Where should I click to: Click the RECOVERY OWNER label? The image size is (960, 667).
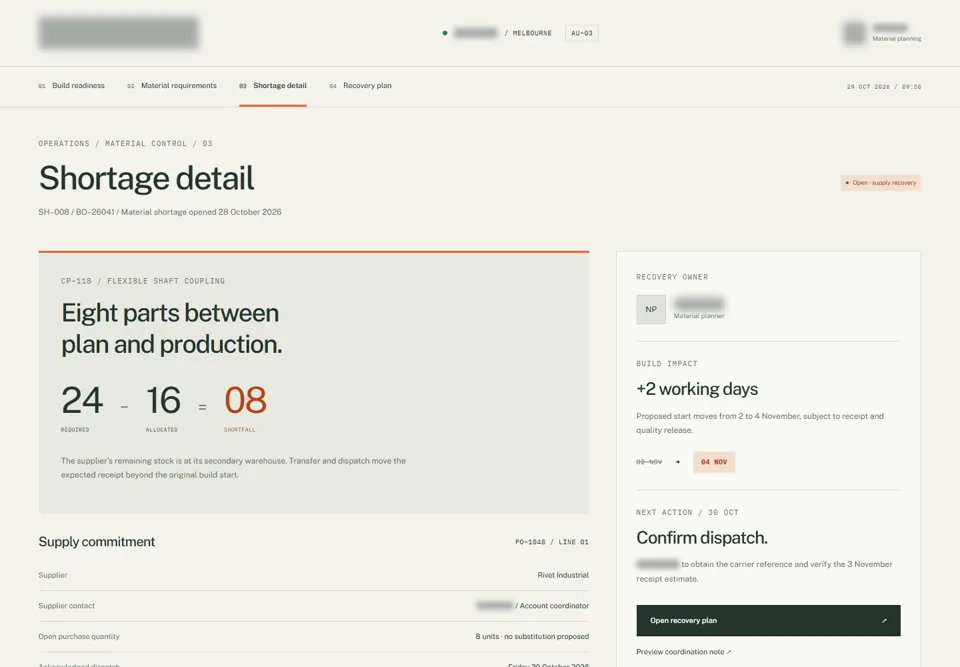[672, 277]
